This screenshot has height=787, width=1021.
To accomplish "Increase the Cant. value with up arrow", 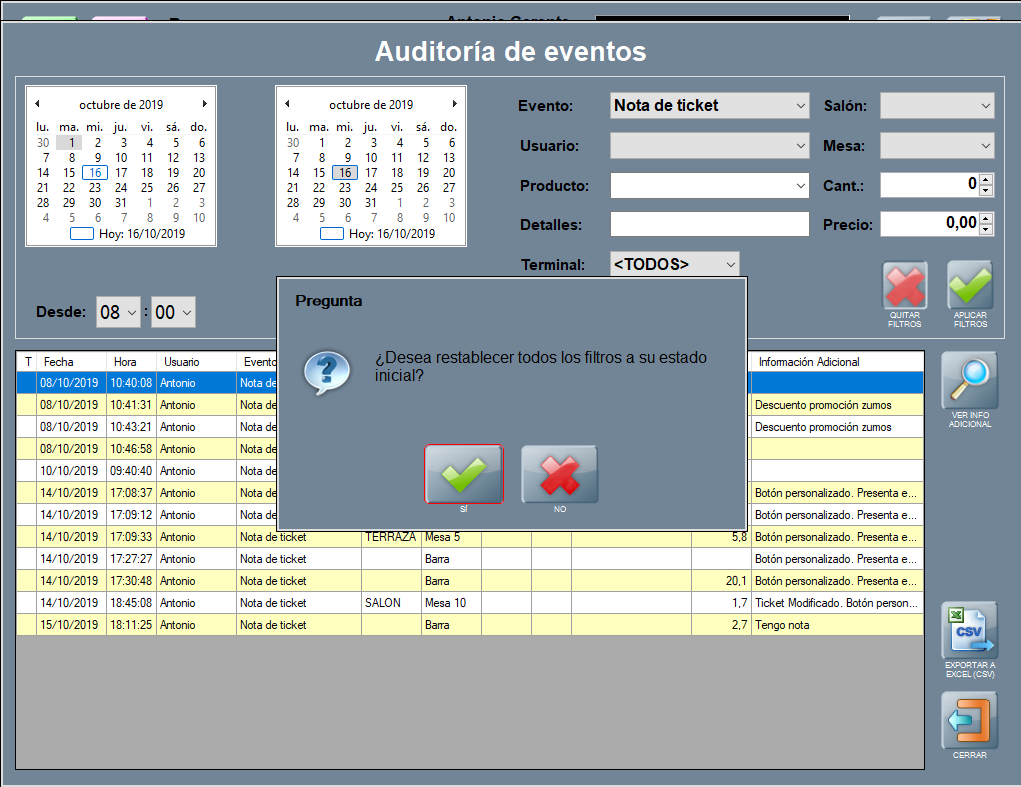I will coord(986,180).
